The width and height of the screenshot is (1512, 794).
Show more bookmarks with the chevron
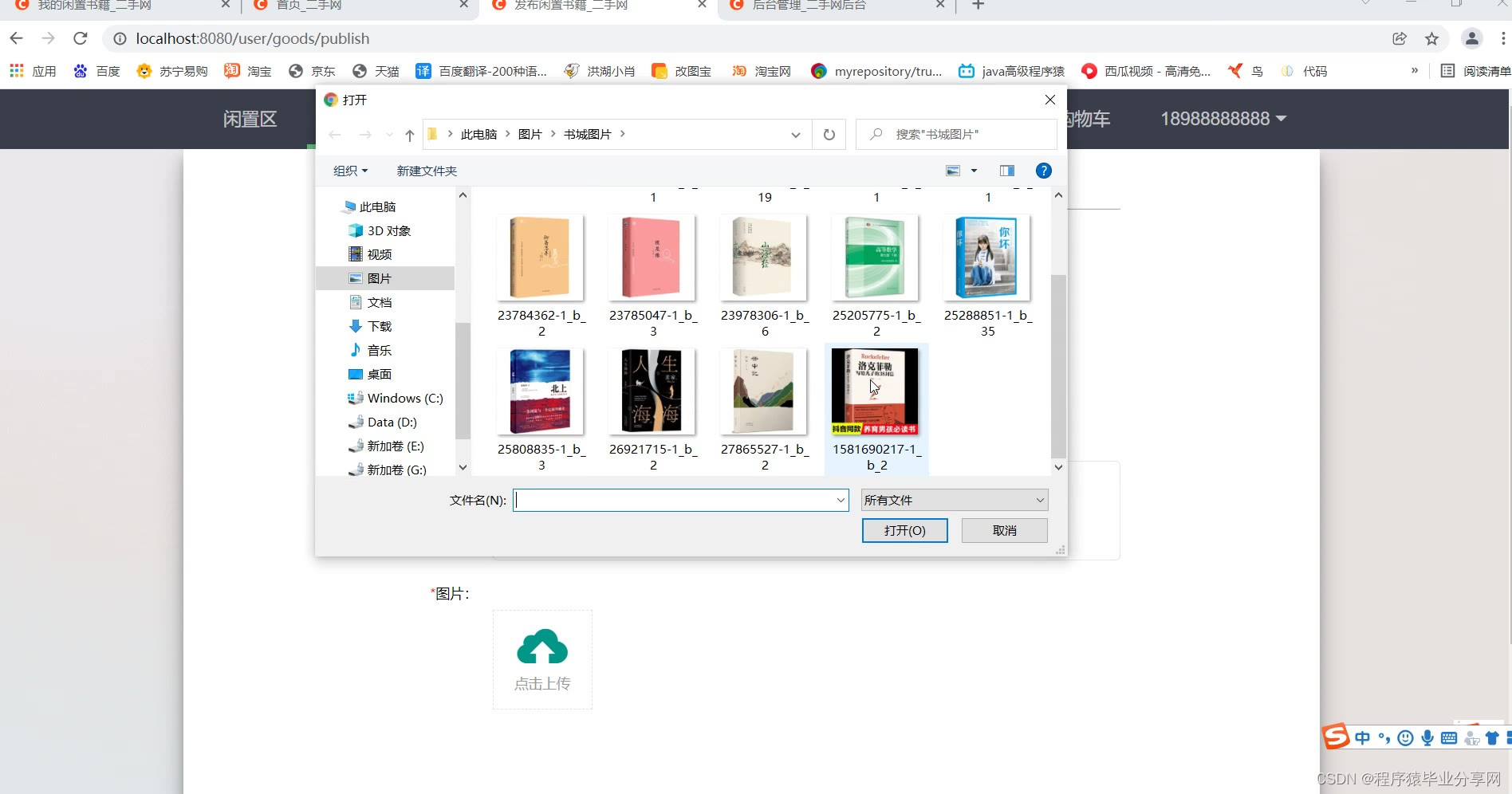(x=1415, y=70)
